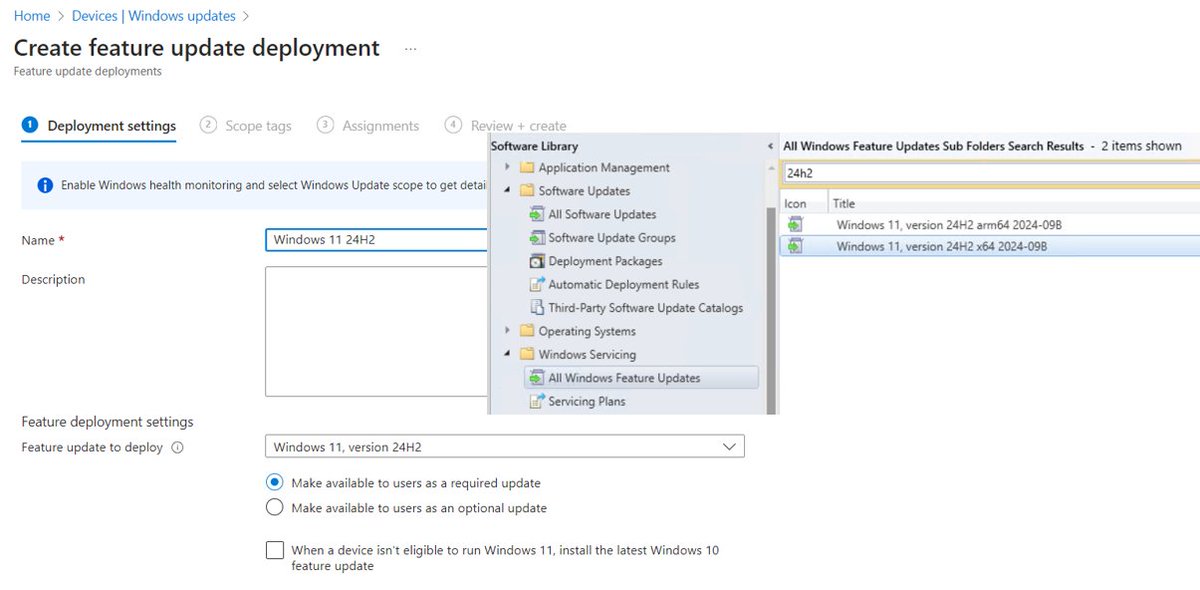
Task: Select the Windows 11 version 24H2 arm64 row
Action: pos(990,225)
